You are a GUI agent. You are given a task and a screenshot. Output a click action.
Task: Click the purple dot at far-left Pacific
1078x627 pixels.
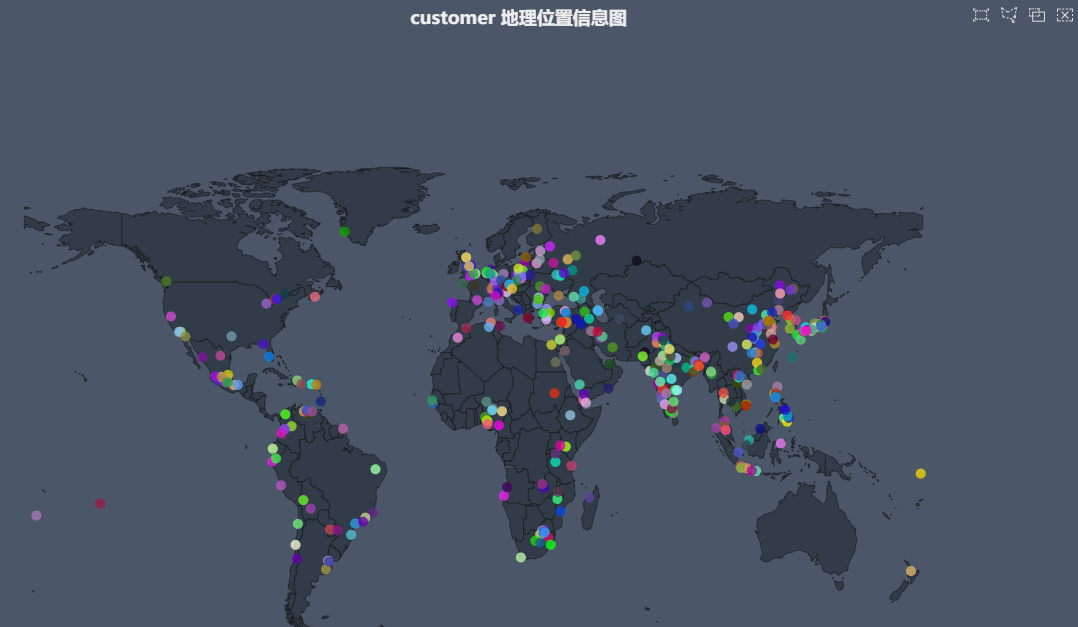(x=37, y=516)
